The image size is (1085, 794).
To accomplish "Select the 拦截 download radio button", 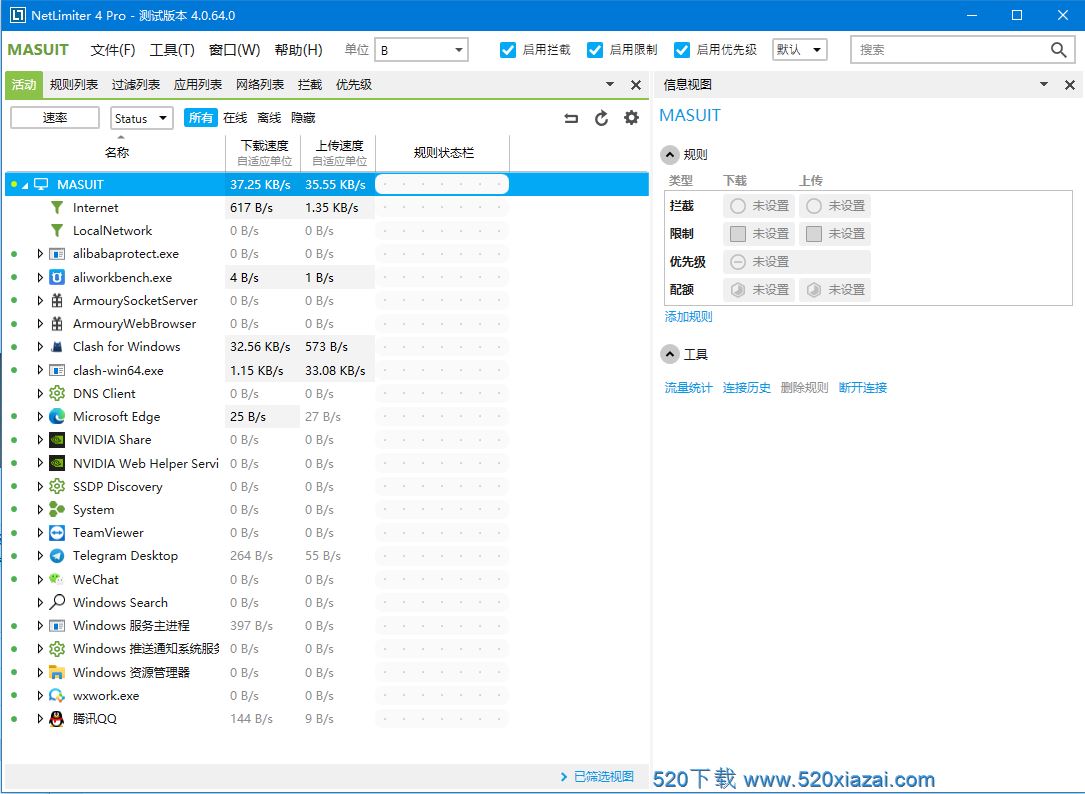I will coord(738,206).
